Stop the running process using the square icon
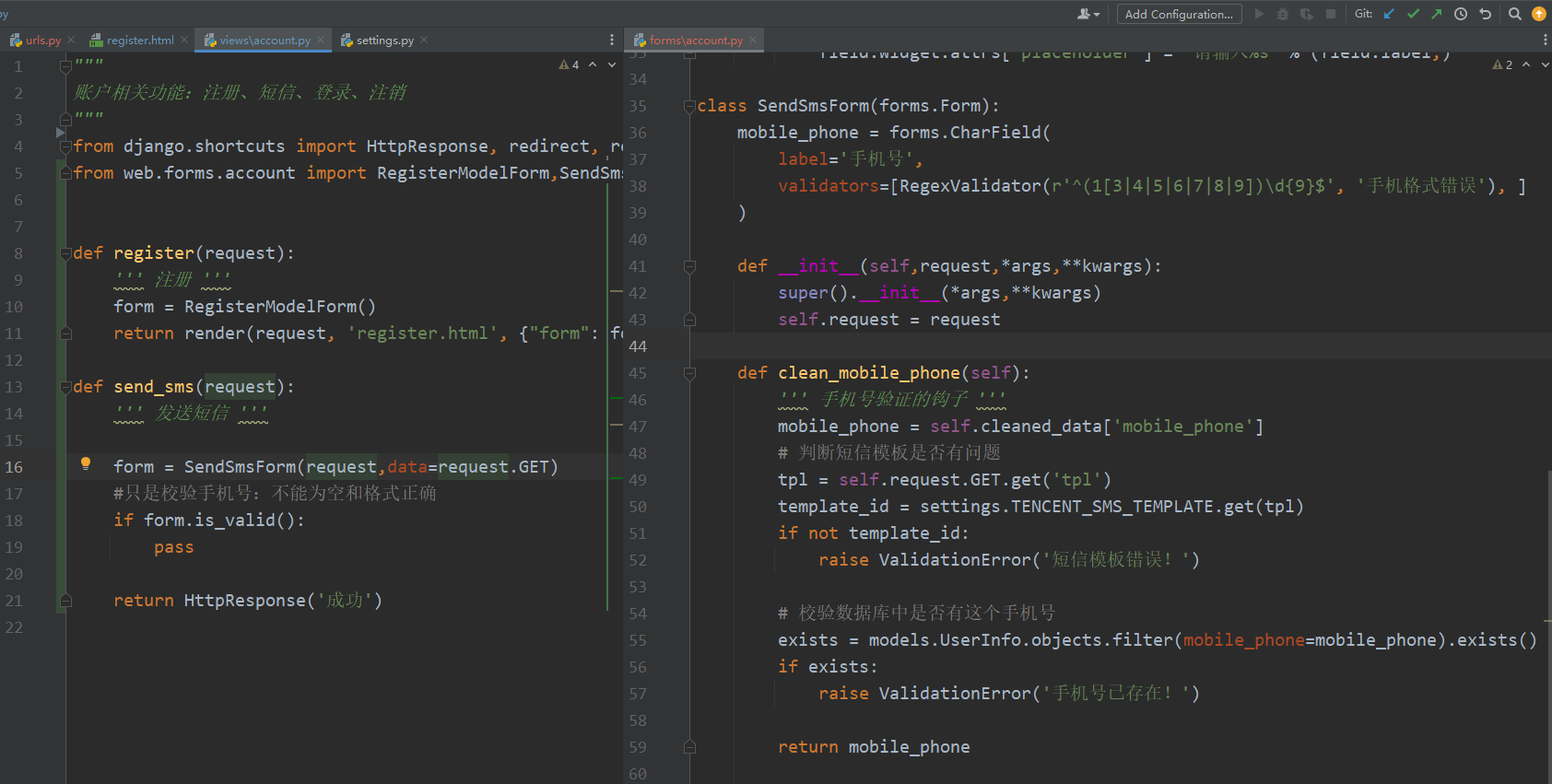This screenshot has width=1552, height=784. 1331,14
